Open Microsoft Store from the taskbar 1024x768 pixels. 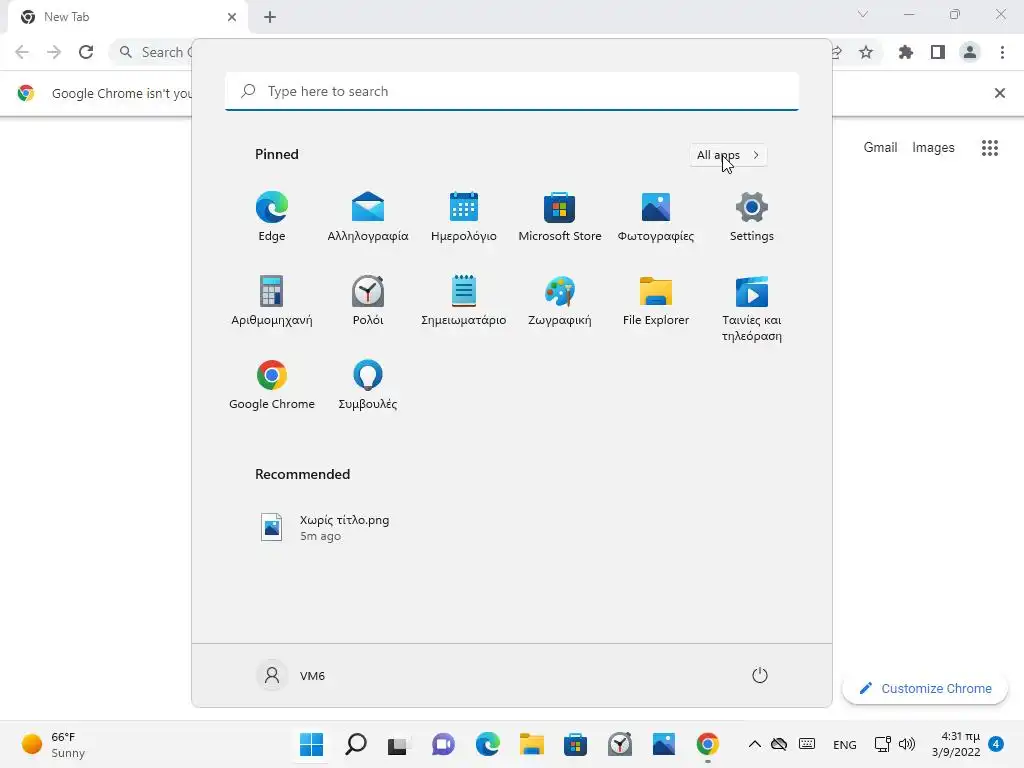click(575, 744)
